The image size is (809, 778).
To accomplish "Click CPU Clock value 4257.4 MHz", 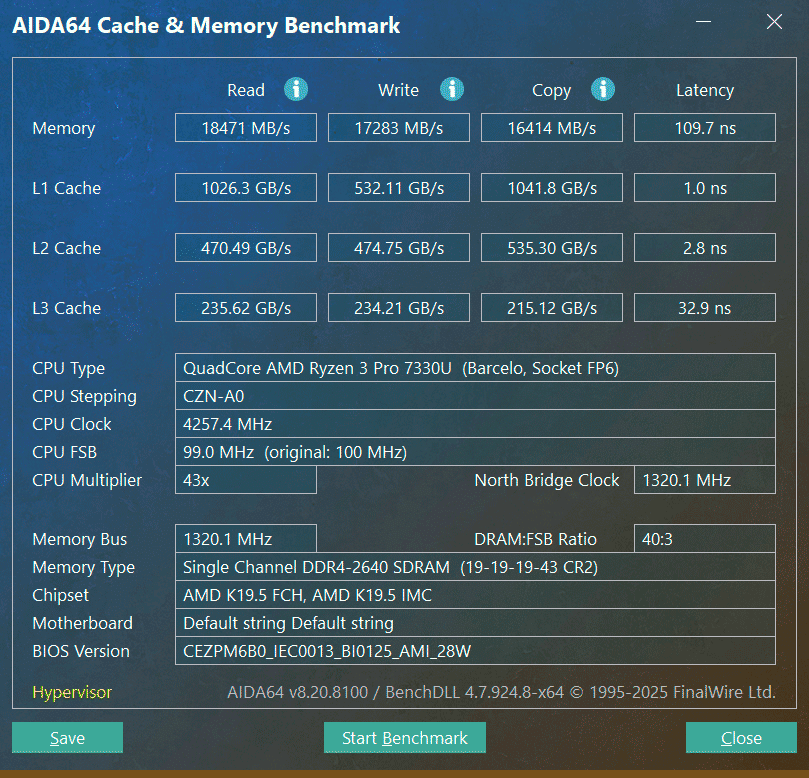I will (x=475, y=424).
